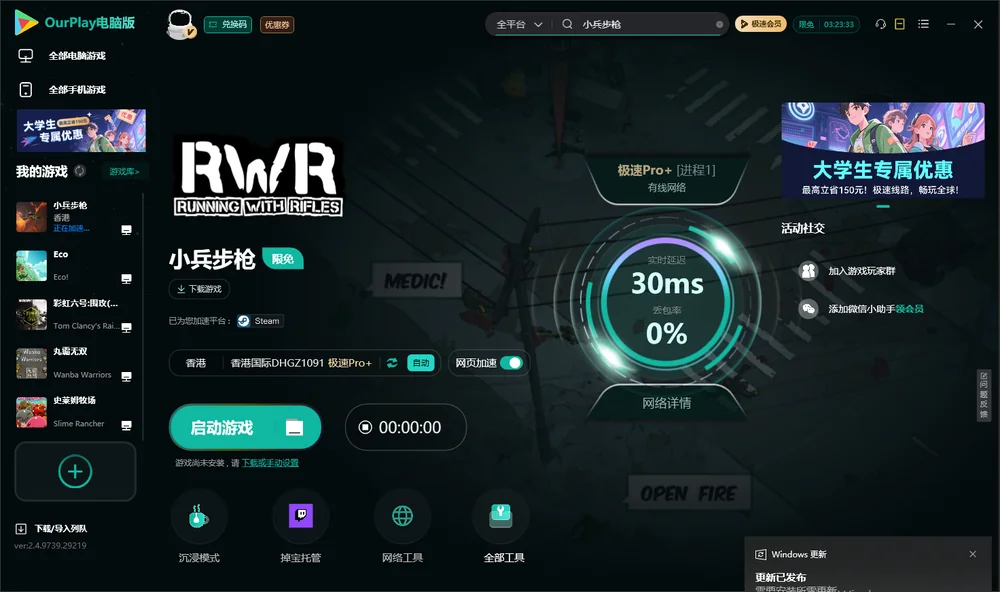Add a new game with the plus tile
Viewport: 1000px width, 592px height.
point(75,471)
